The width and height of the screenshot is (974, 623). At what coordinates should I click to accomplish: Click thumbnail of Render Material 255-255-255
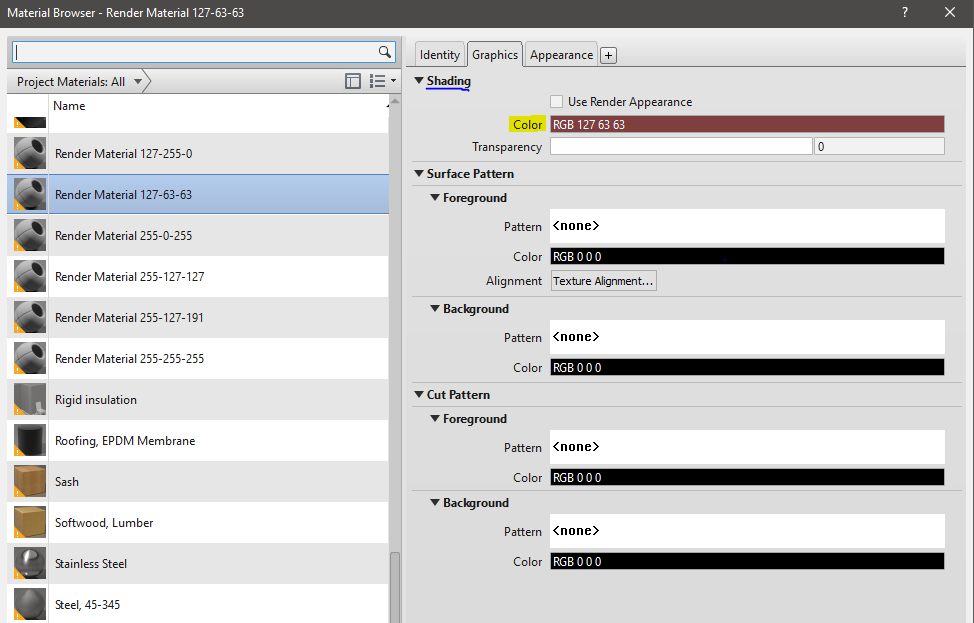point(30,358)
